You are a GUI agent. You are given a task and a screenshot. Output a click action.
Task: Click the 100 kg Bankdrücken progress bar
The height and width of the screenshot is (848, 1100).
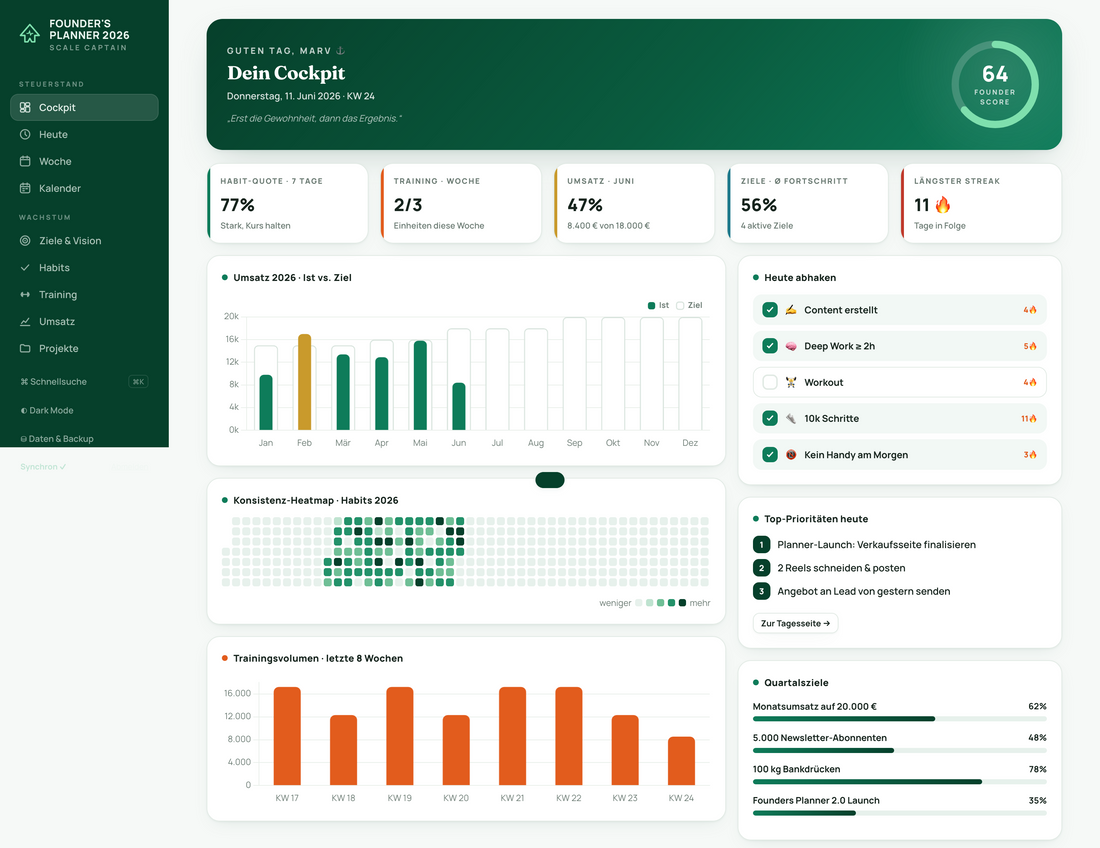pos(899,781)
